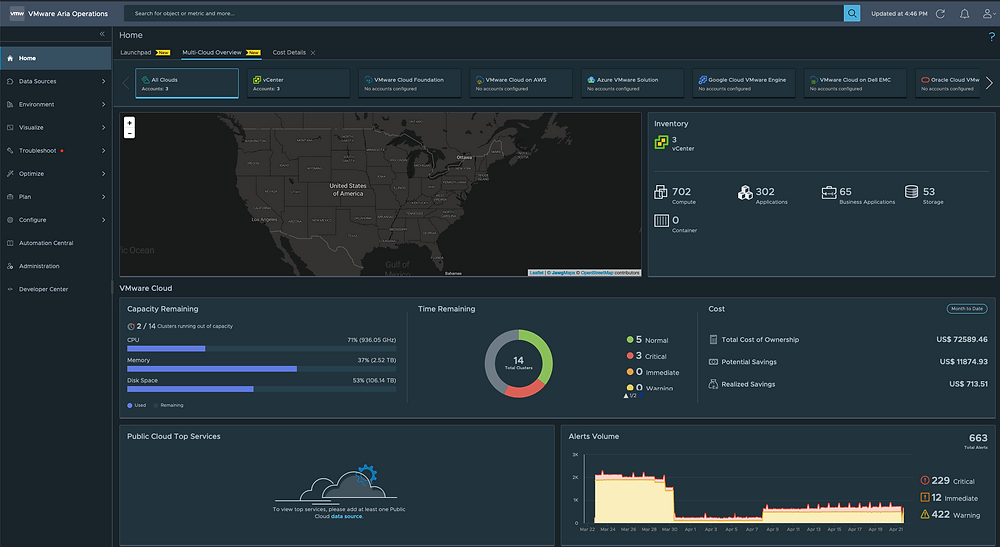Select Azure VMware Solution card
Viewport: 1000px width, 547px height.
tap(633, 84)
